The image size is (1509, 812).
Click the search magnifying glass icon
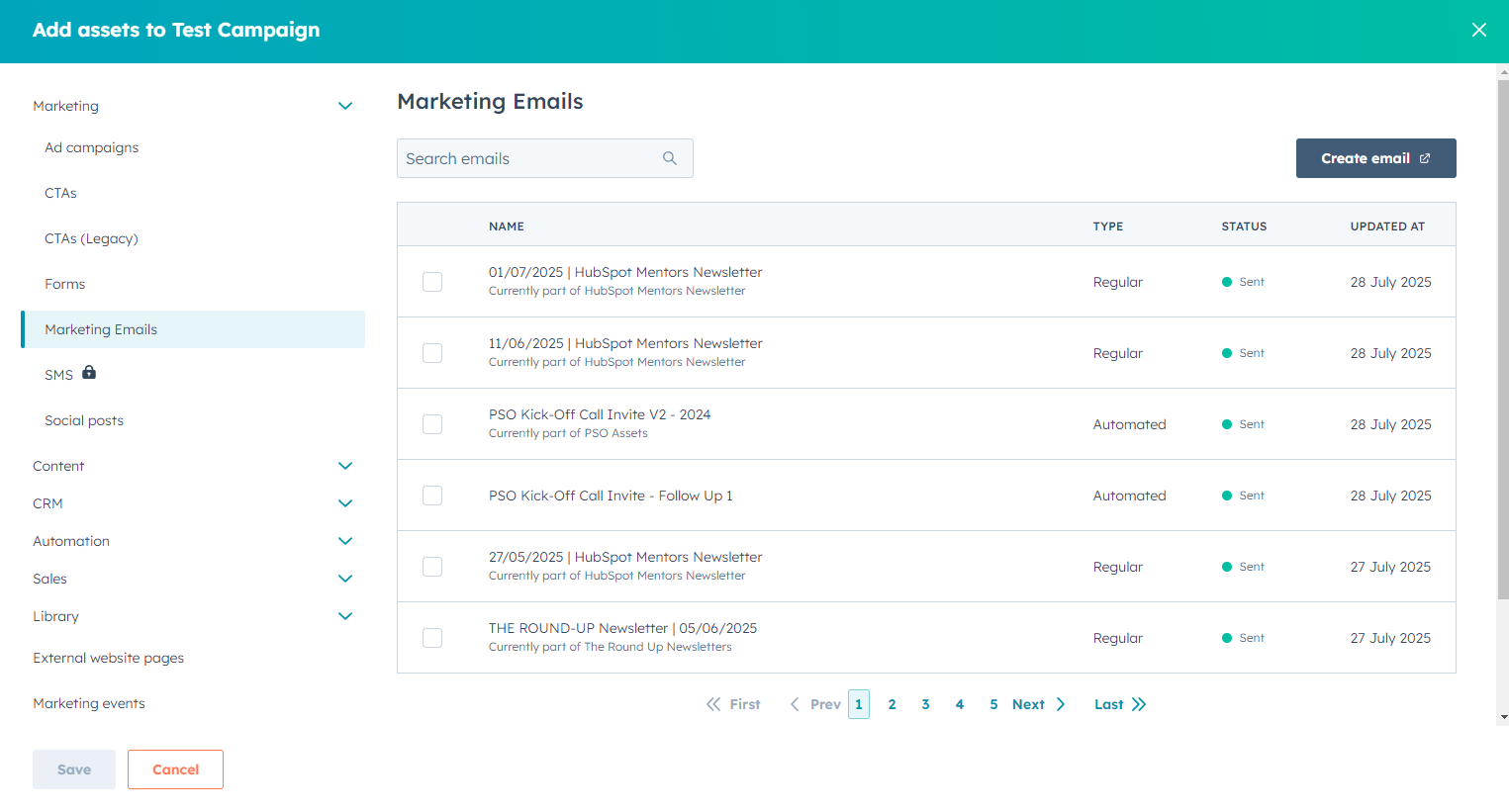(x=670, y=158)
